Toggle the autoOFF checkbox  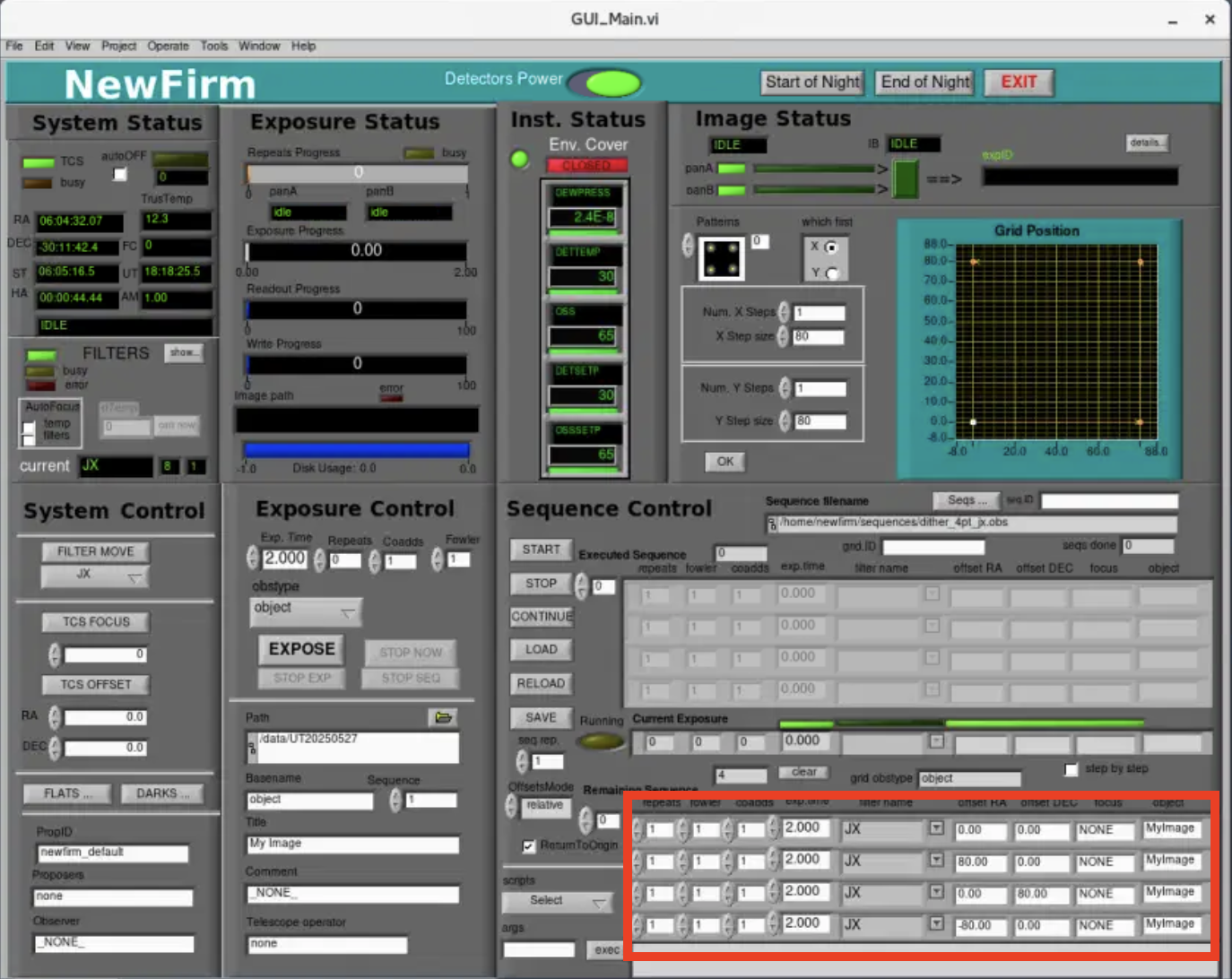120,174
